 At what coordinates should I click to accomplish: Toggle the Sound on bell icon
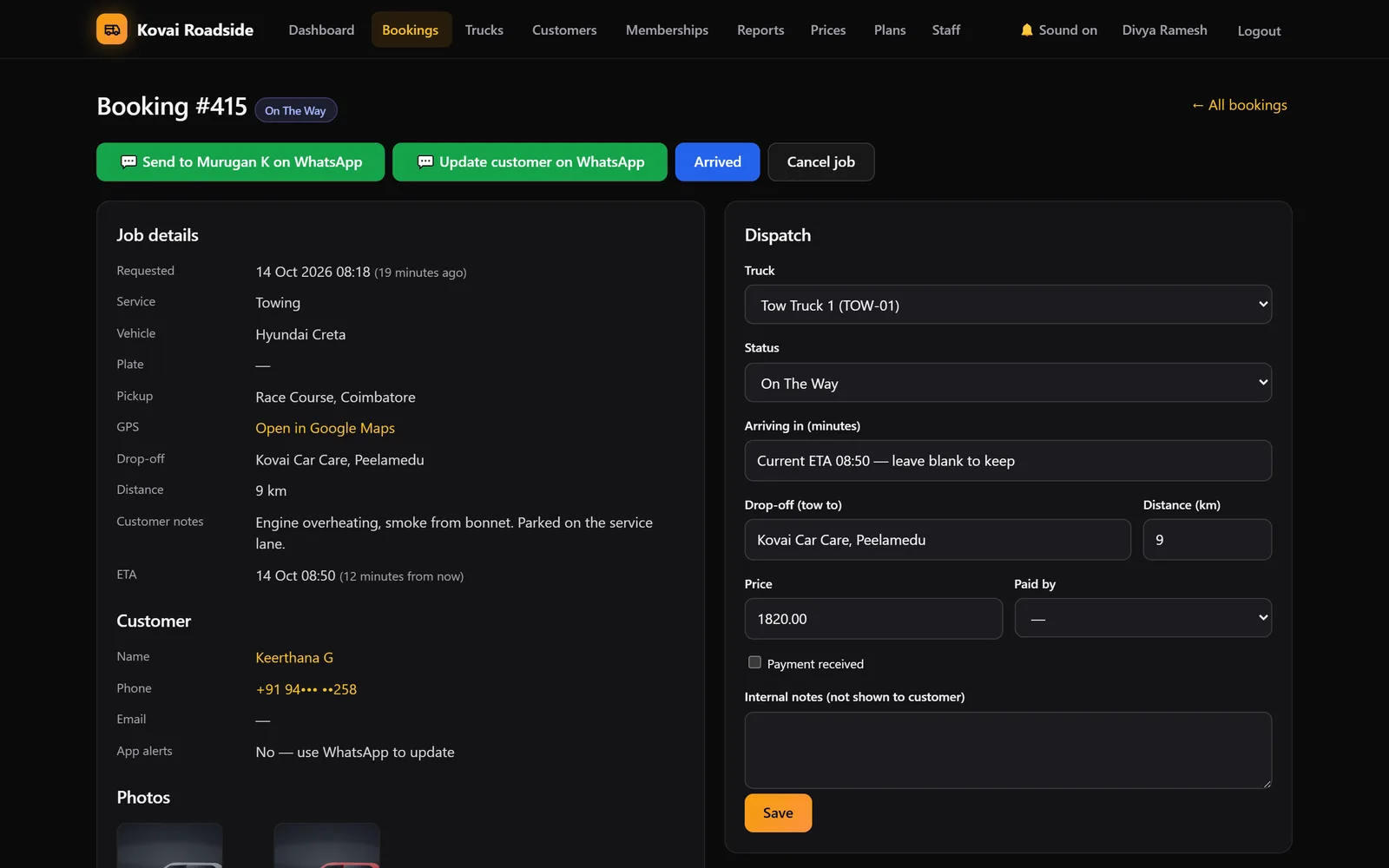1027,30
